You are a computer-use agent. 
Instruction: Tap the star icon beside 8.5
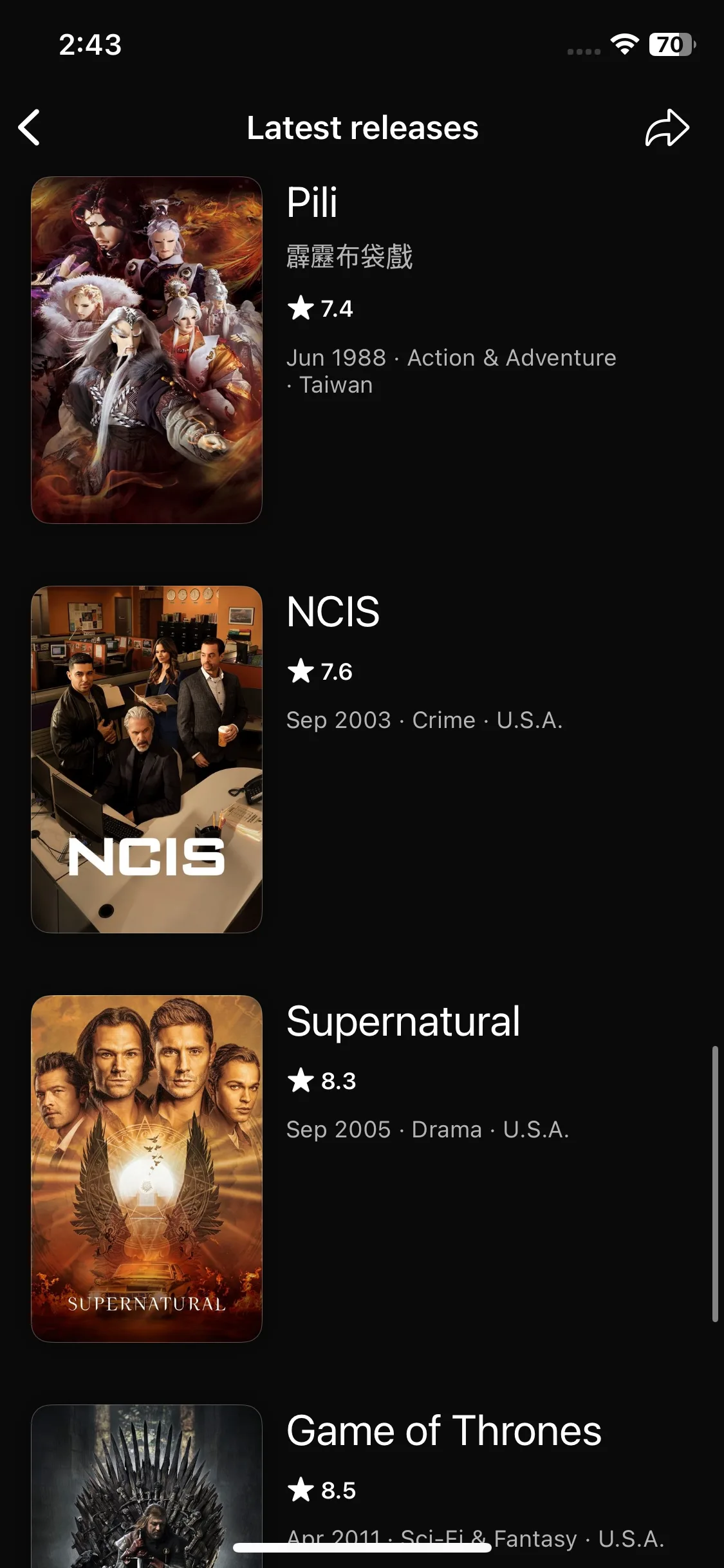tap(301, 1489)
